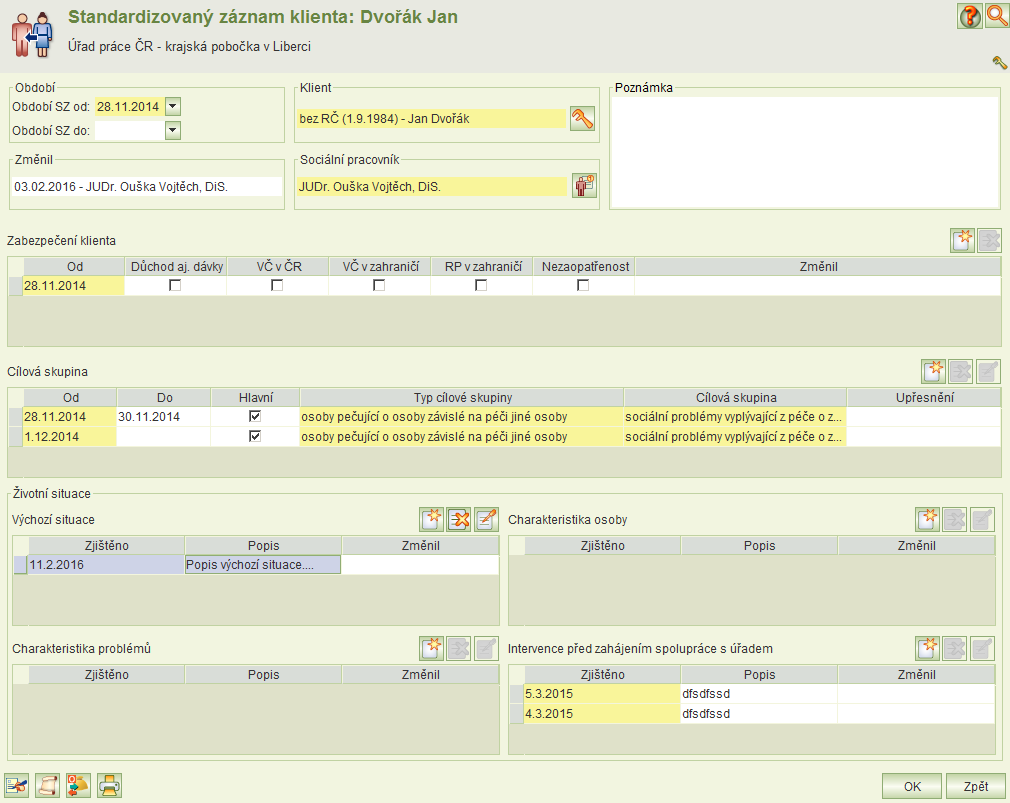The image size is (1010, 803).
Task: Click the person icon beside Sociální pracovník field
Action: (584, 185)
